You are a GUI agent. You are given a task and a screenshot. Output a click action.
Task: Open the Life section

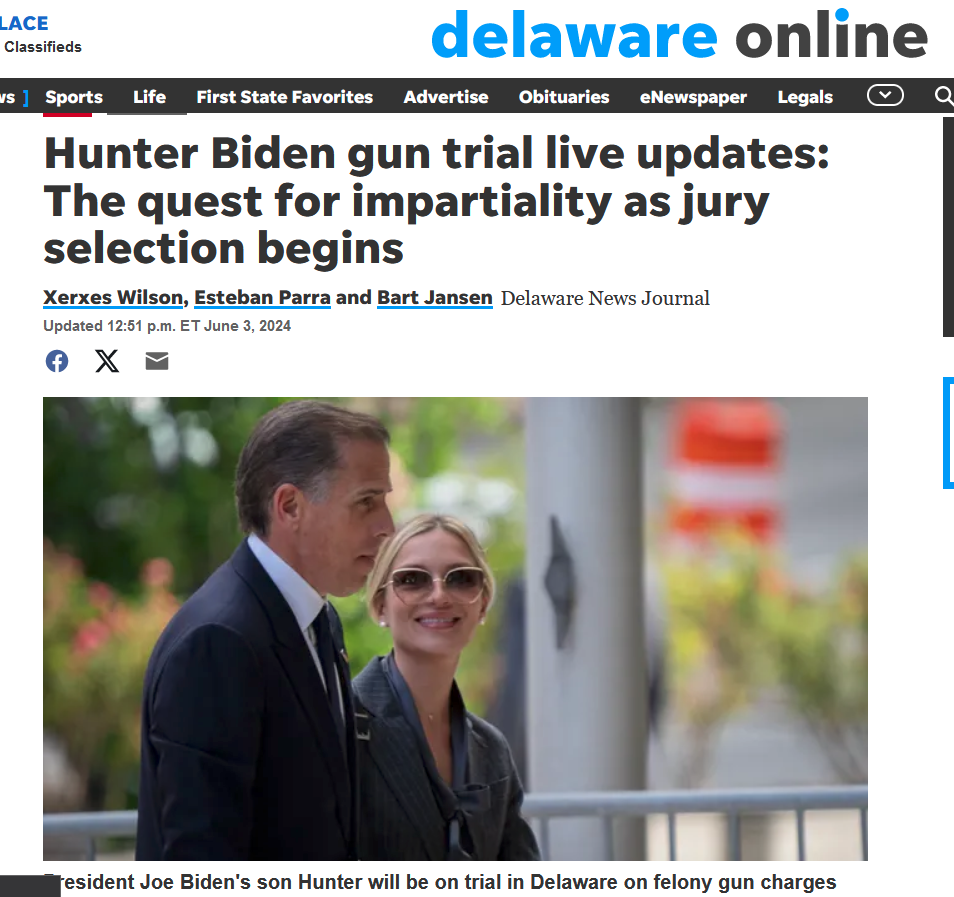150,97
